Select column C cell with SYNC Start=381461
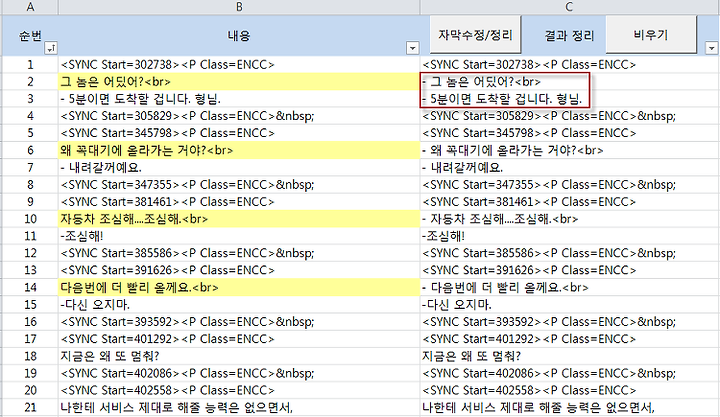Viewport: 720px width, 417px height. (570, 202)
